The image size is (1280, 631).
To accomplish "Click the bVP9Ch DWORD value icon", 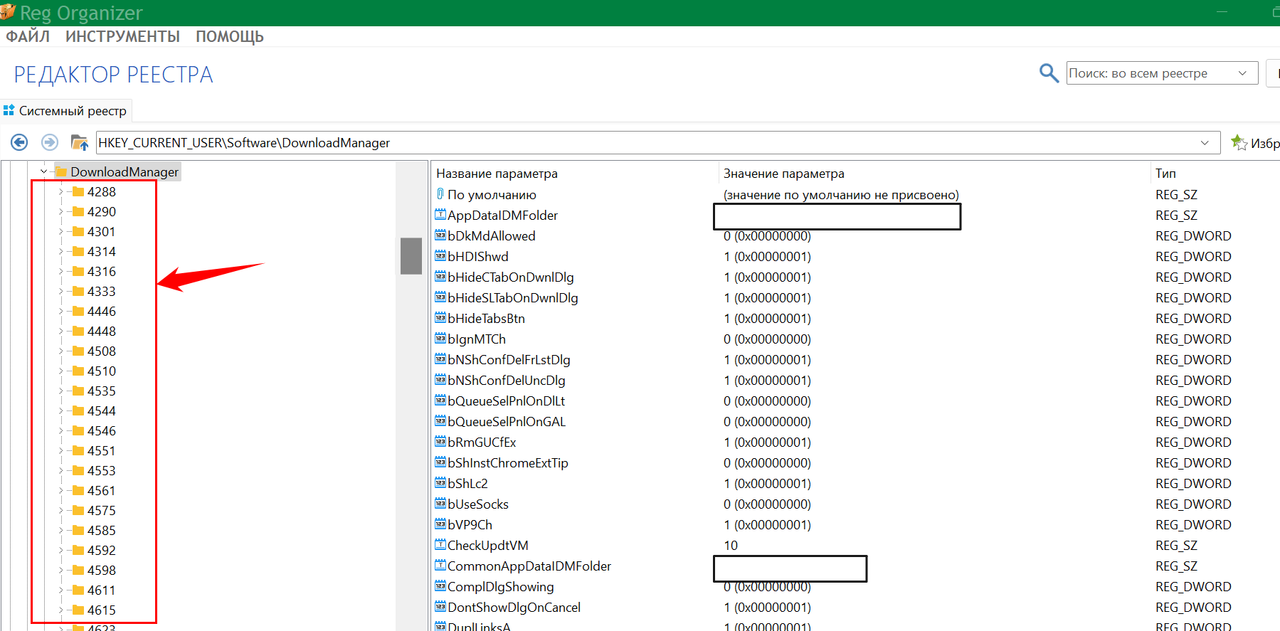I will point(440,525).
